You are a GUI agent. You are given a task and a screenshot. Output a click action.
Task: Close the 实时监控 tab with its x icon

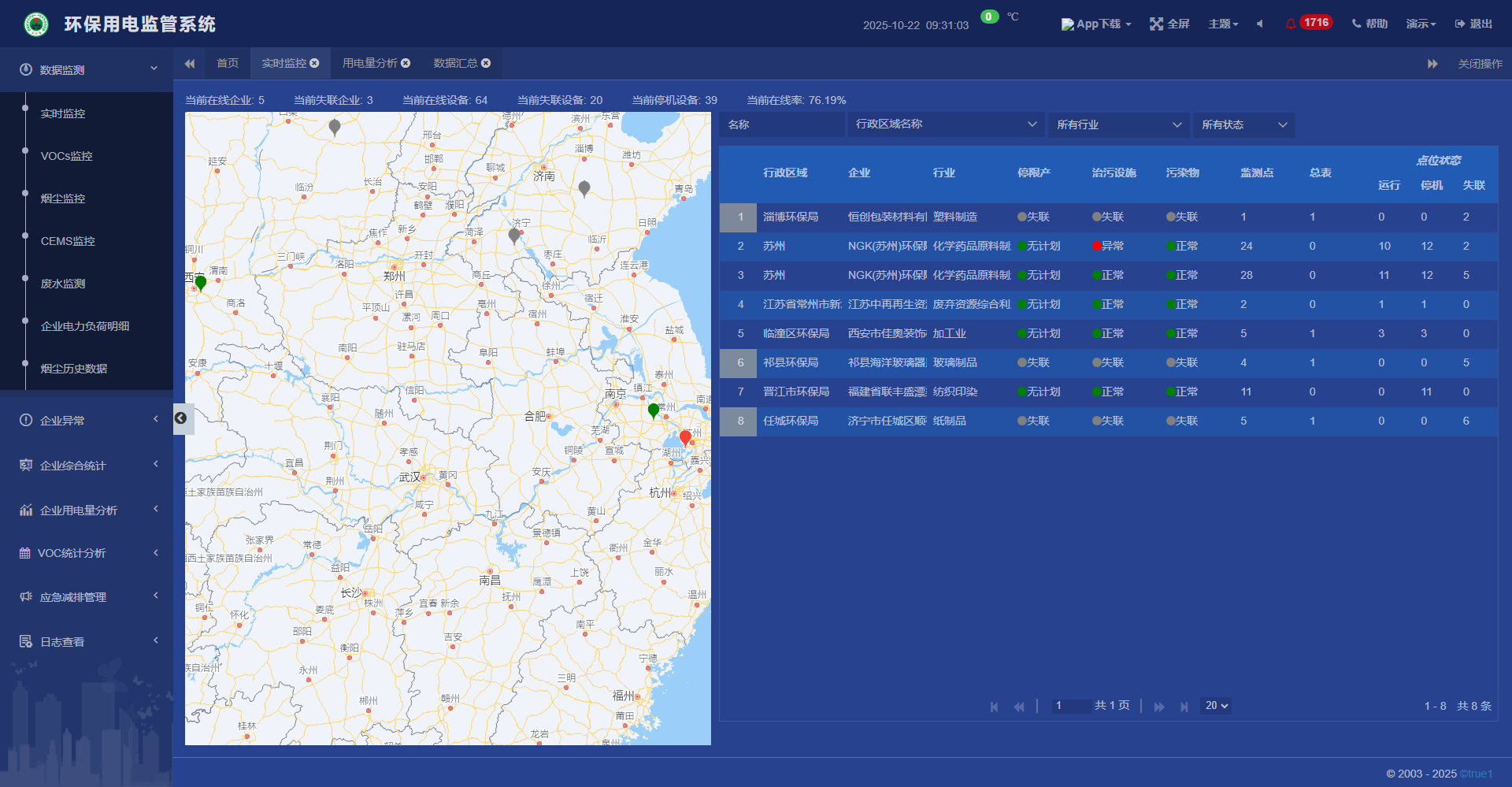315,63
